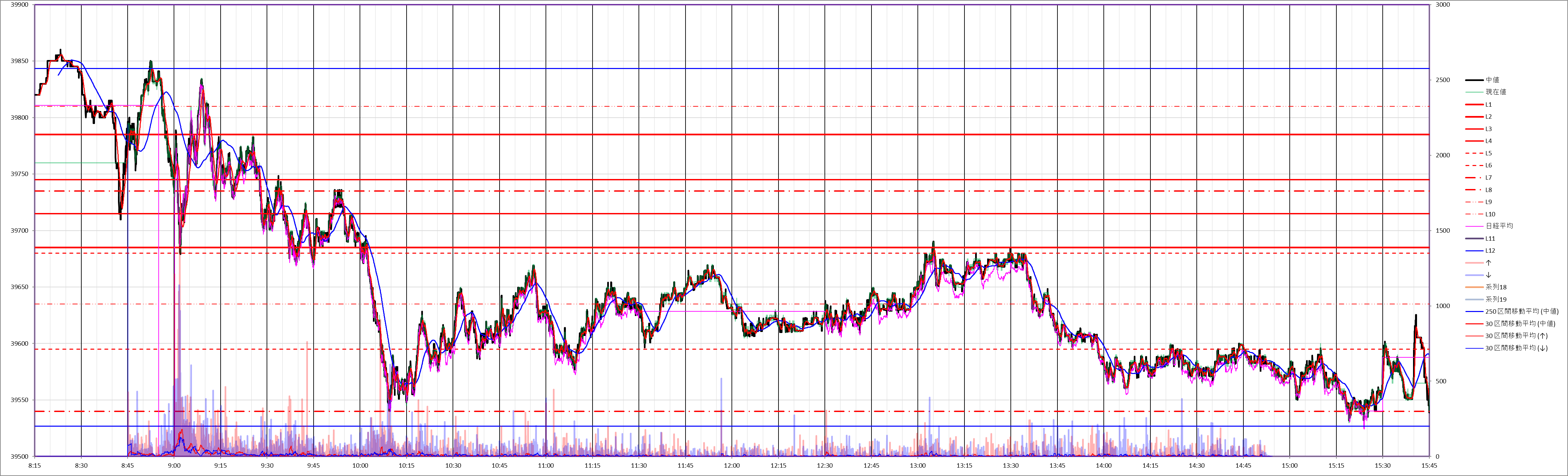The image size is (1568, 476).
Task: Select the 1000 volume axis label
Action: tap(1443, 306)
